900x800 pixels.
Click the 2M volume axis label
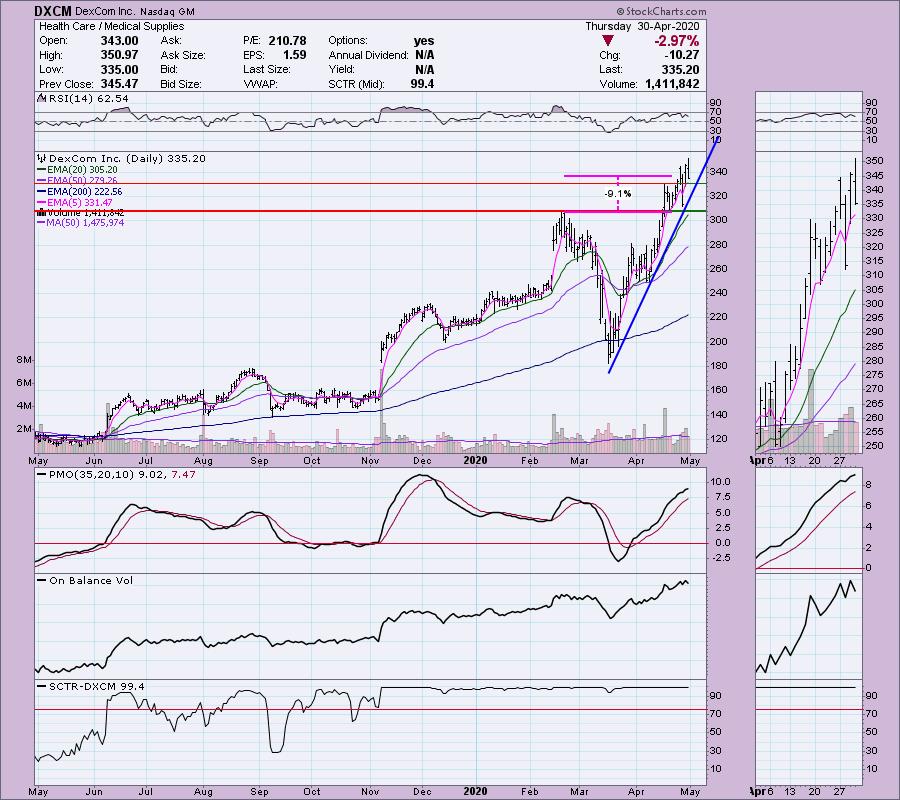[x=24, y=429]
